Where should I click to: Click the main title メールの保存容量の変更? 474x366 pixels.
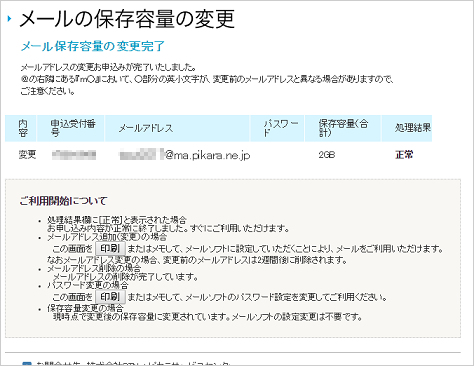[127, 19]
